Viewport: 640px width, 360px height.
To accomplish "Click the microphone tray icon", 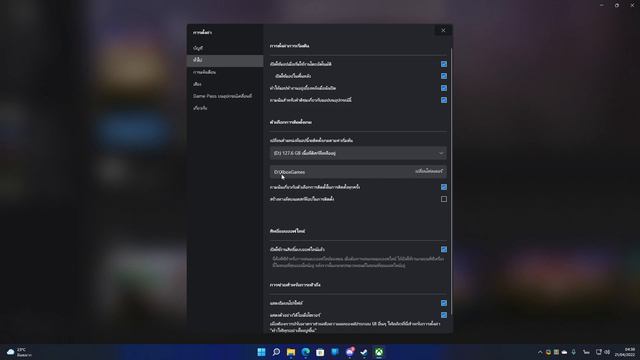I will click(x=573, y=352).
